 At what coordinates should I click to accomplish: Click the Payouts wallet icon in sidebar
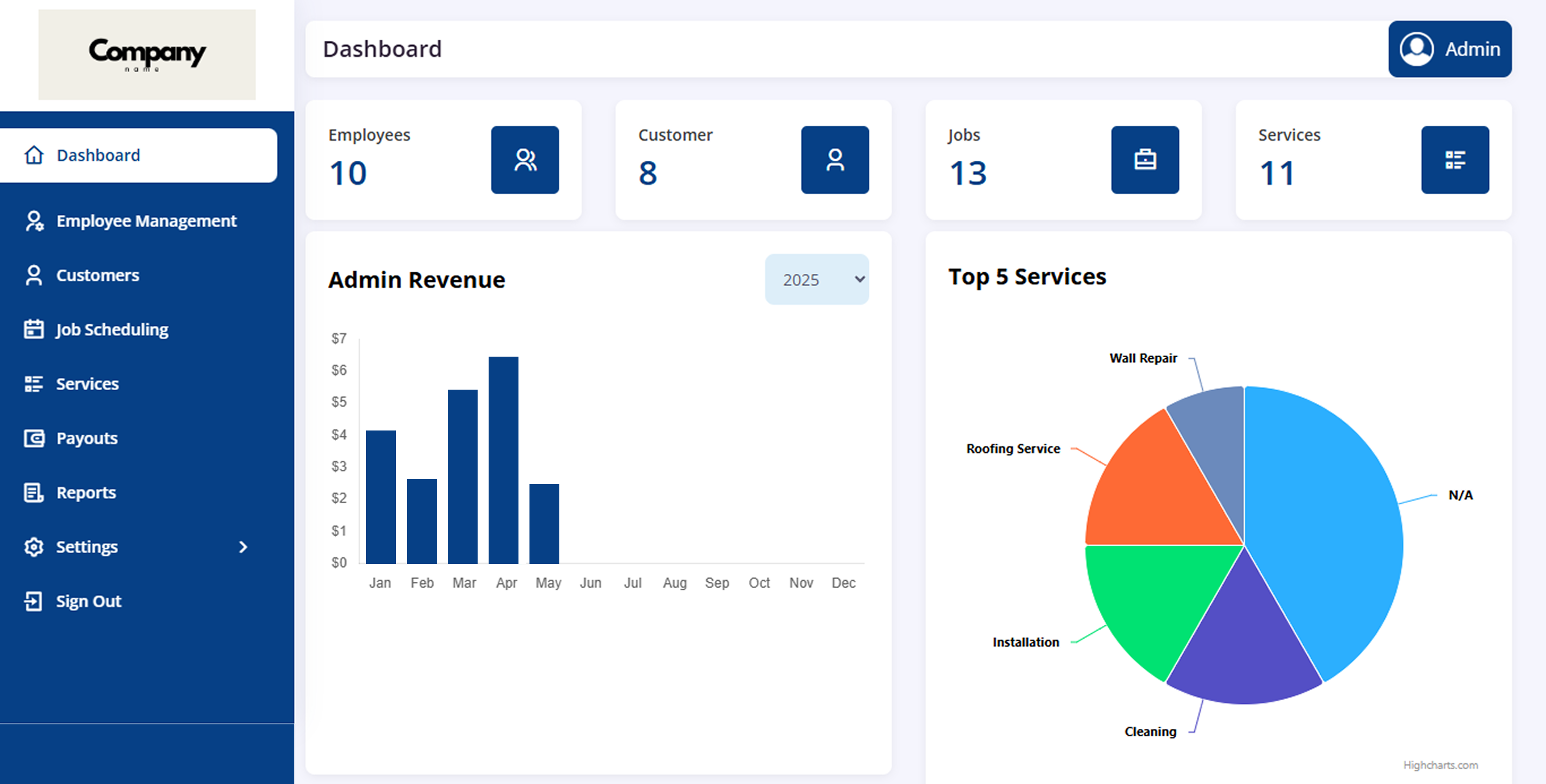[x=34, y=438]
